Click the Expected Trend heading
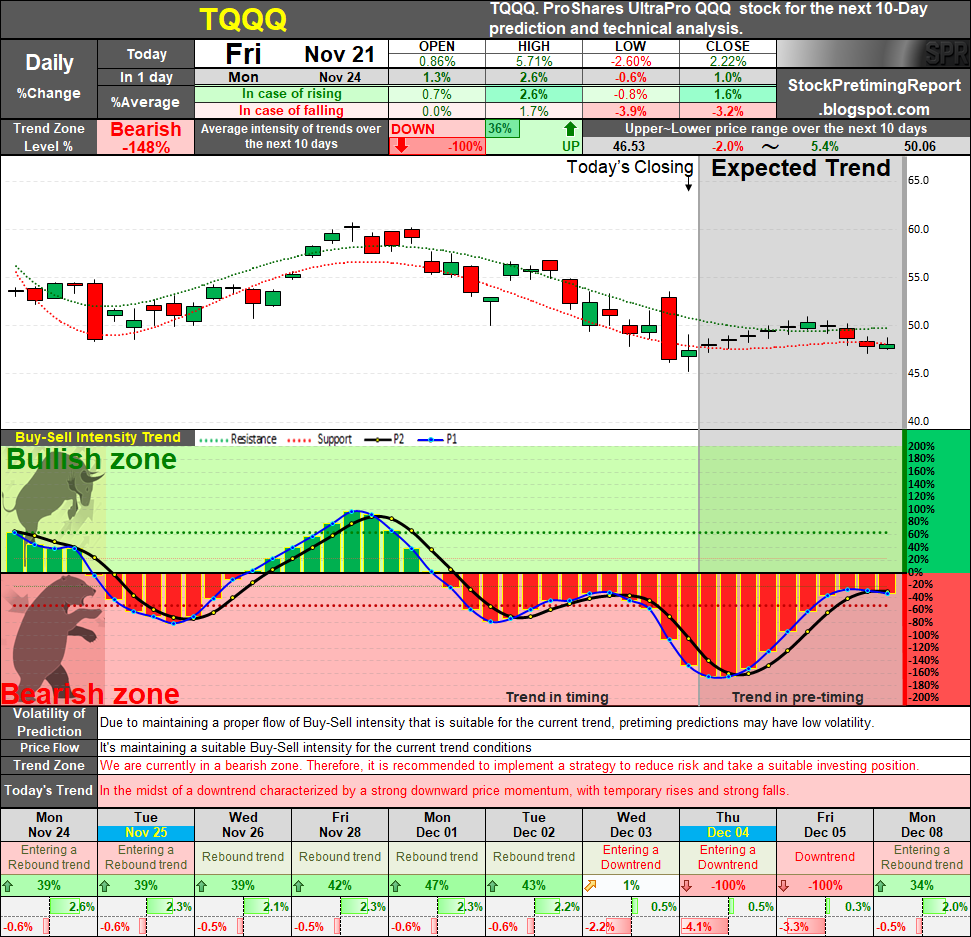Viewport: 971px width, 937px height. click(x=800, y=168)
